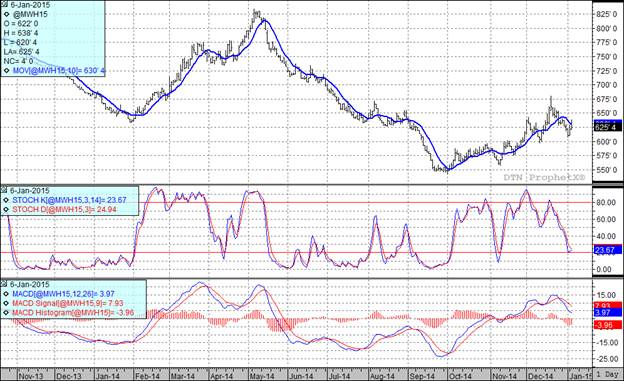This screenshot has width=624, height=381.
Task: Open the 1 Day interval selector
Action: (x=608, y=375)
